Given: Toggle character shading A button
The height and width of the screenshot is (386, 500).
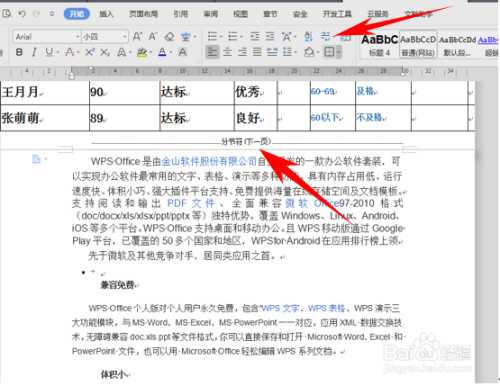Looking at the screenshot, I should pyautogui.click(x=182, y=52).
